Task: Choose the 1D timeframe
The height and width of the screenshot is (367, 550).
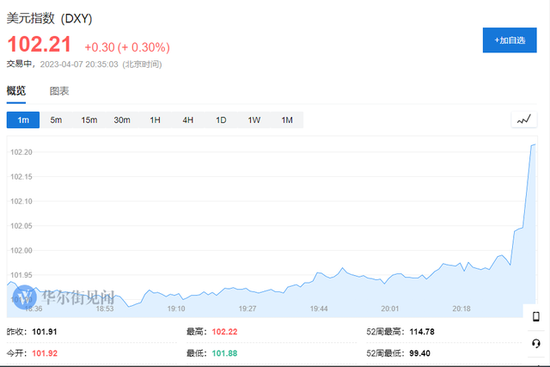Action: click(x=221, y=120)
